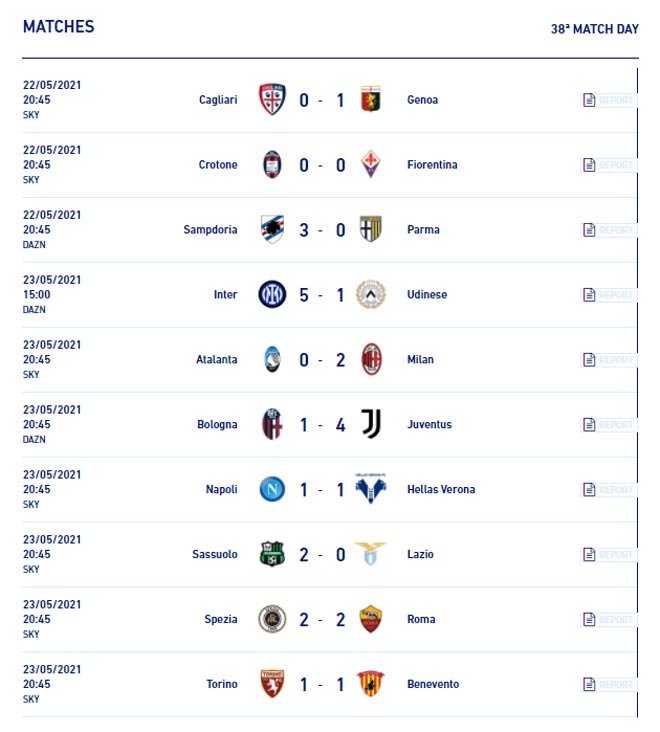660x732 pixels.
Task: Click the Benevento club badge
Action: [x=371, y=684]
